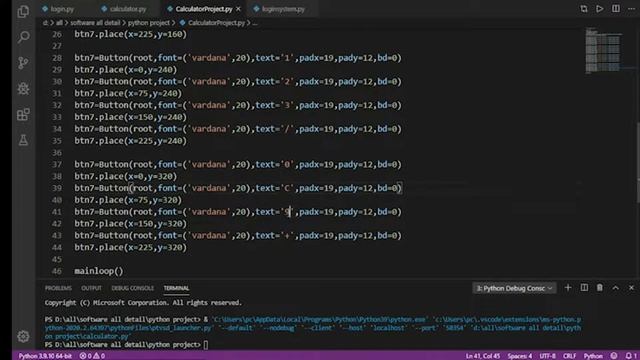Select the TERMINAL panel tab
The height and width of the screenshot is (360, 640).
pos(176,288)
